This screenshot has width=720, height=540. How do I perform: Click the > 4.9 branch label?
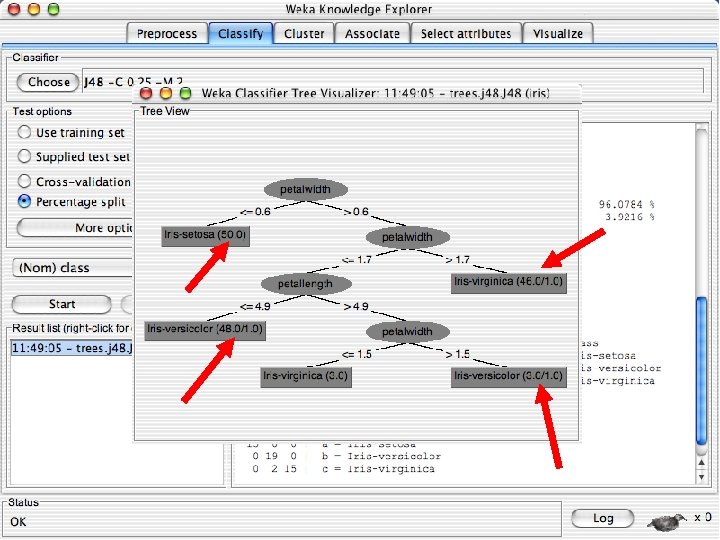[x=356, y=306]
